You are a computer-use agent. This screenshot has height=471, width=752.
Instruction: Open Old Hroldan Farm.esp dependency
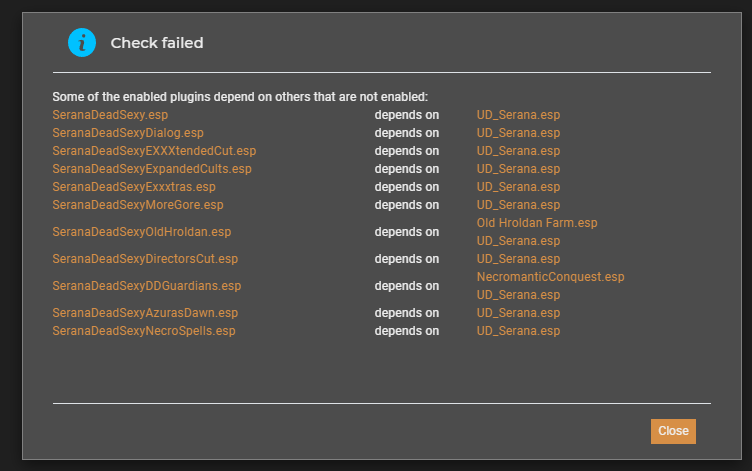pyautogui.click(x=537, y=223)
